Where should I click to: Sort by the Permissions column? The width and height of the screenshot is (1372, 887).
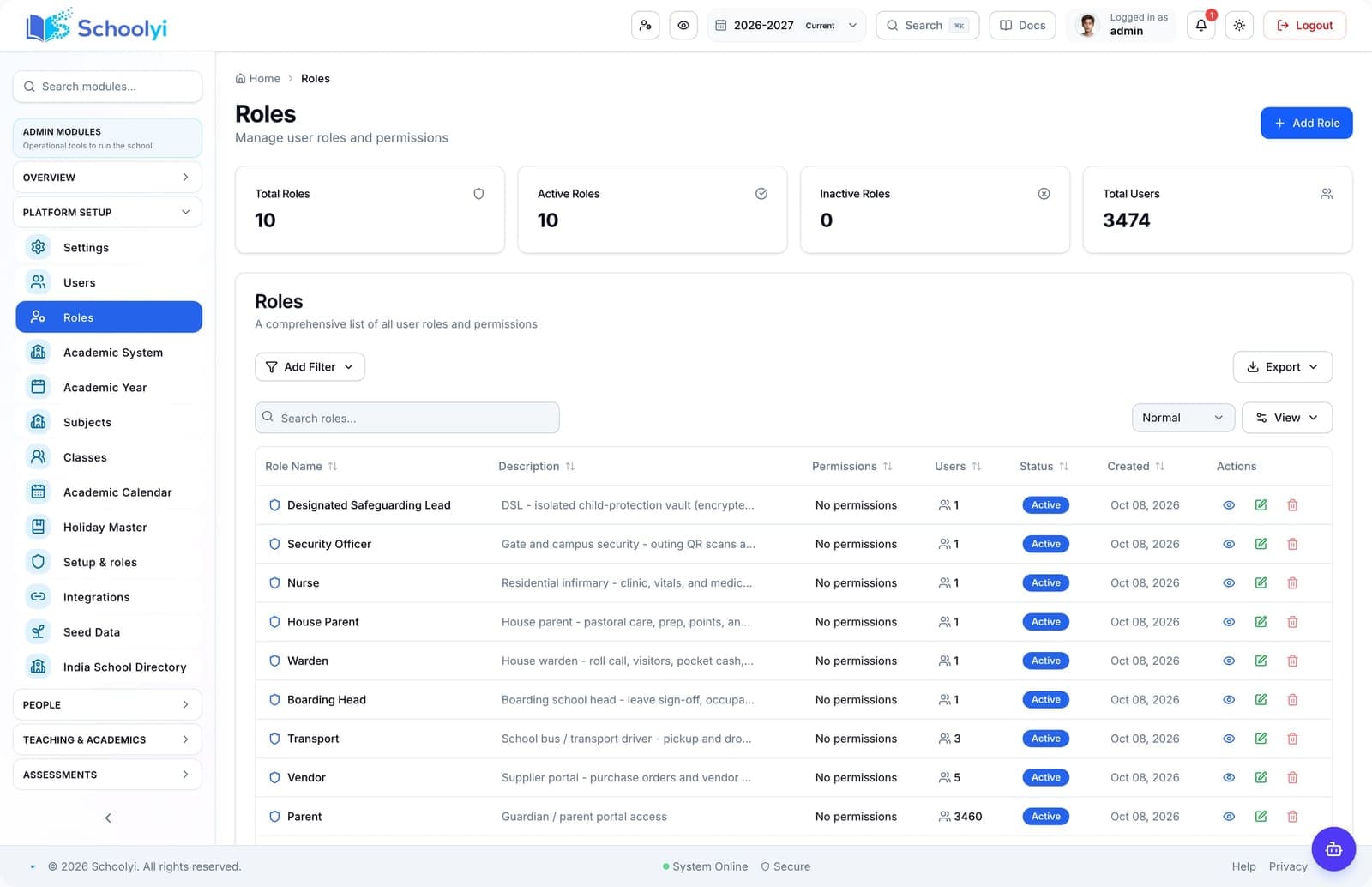coord(852,467)
